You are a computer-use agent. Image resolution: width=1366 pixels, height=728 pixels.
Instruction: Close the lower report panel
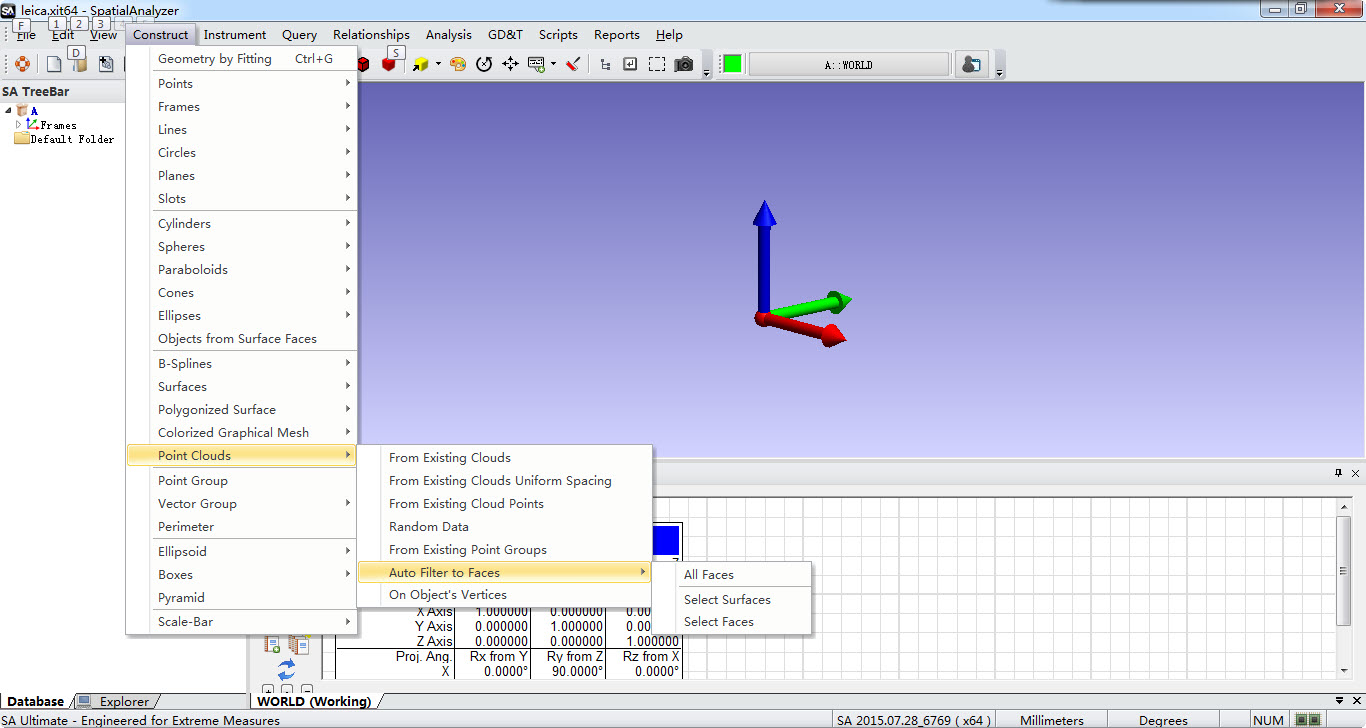pos(1355,473)
